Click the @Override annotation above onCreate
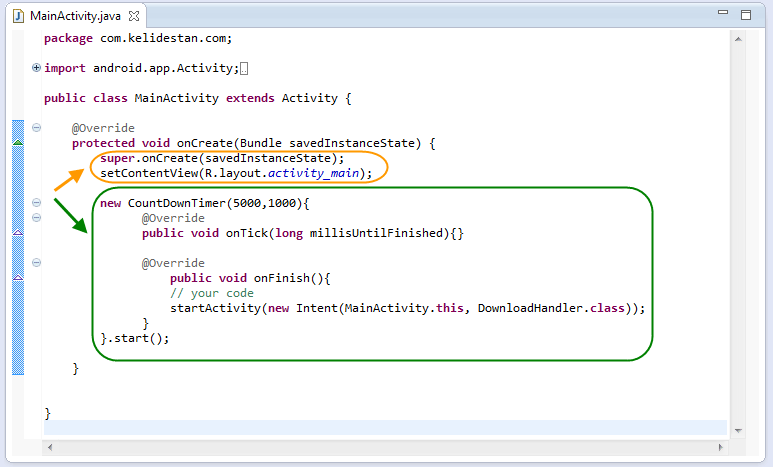The image size is (773, 467). [x=103, y=128]
